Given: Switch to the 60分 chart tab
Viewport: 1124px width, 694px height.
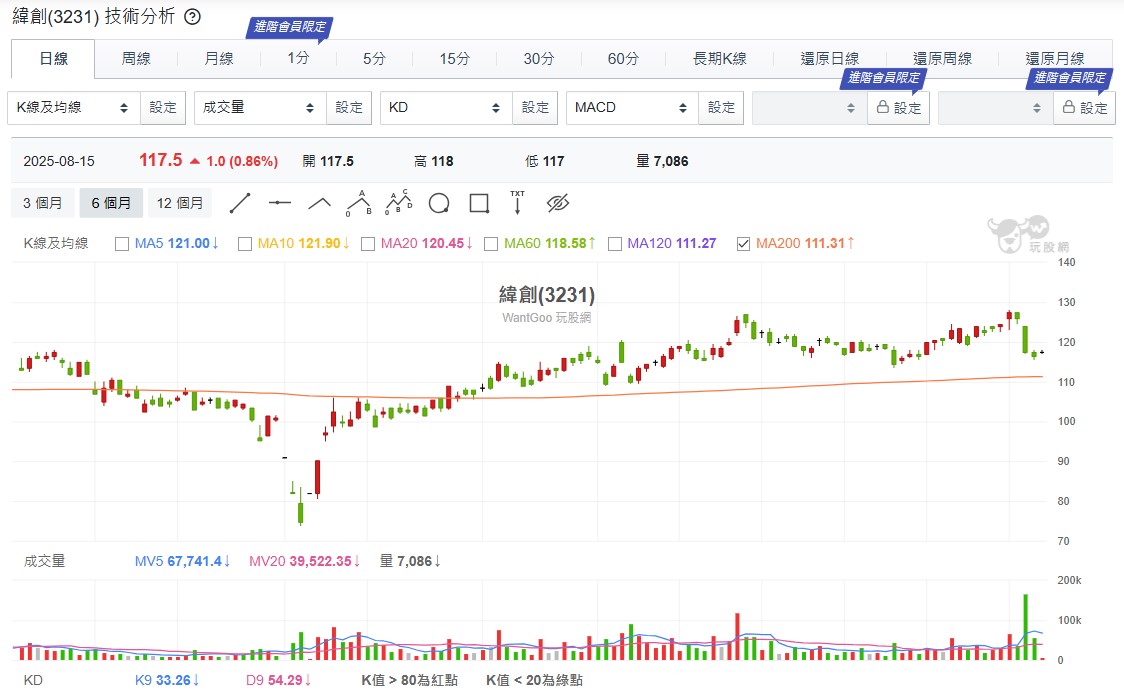Looking at the screenshot, I should point(623,59).
